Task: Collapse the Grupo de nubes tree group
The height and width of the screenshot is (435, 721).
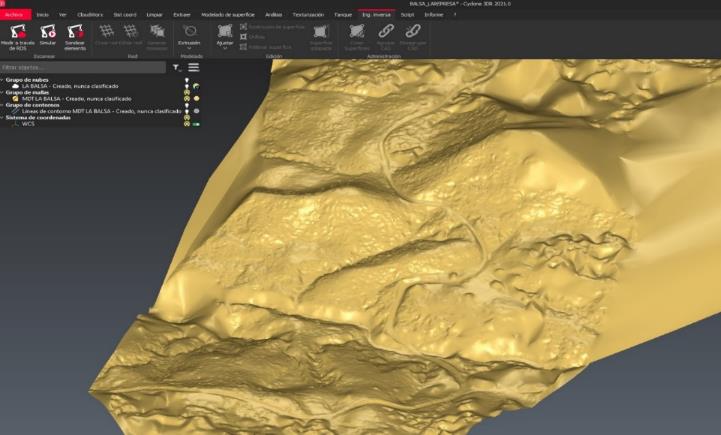Action: [x=3, y=80]
